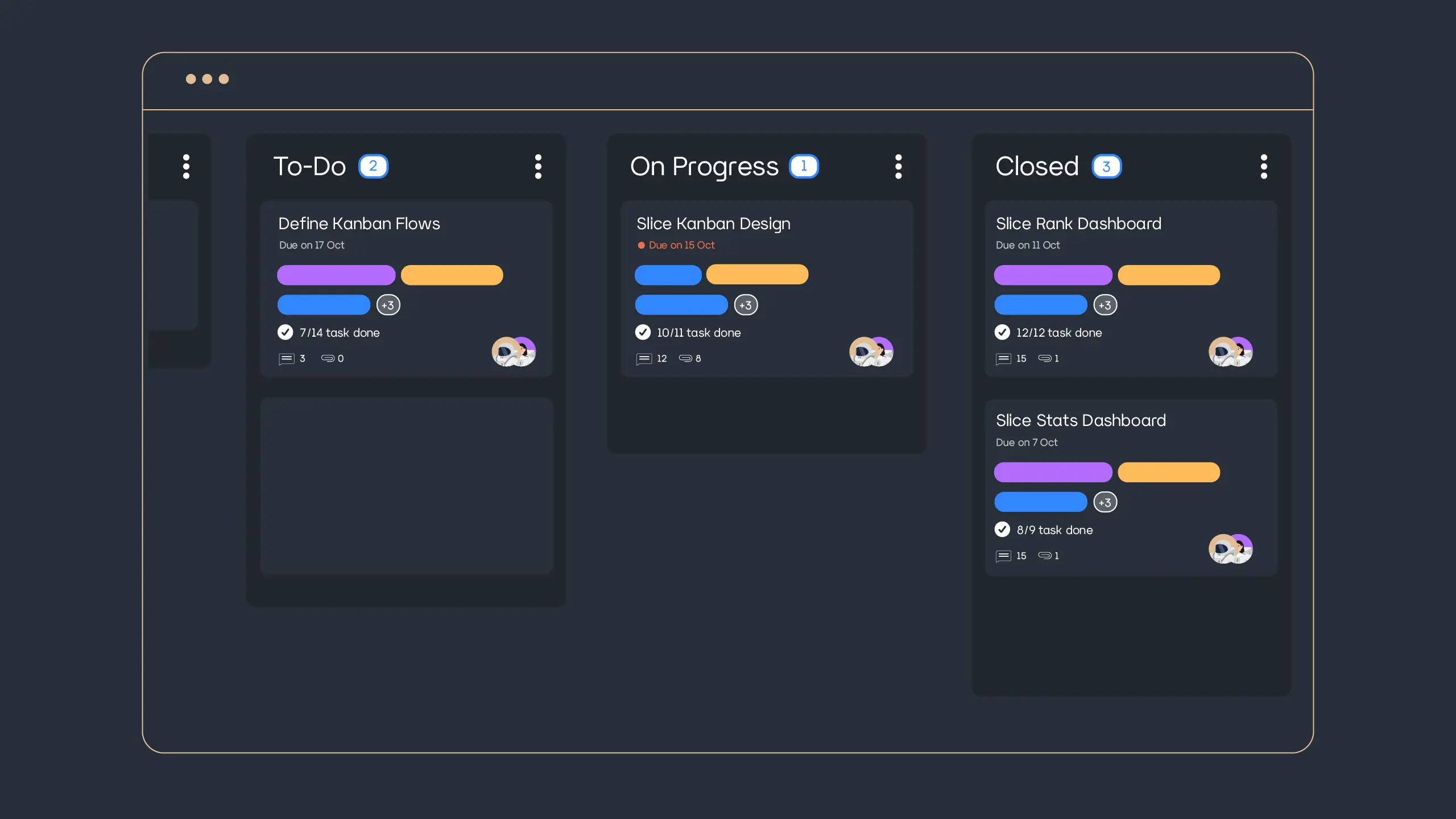Click the To-Do count badge 2

(x=373, y=166)
